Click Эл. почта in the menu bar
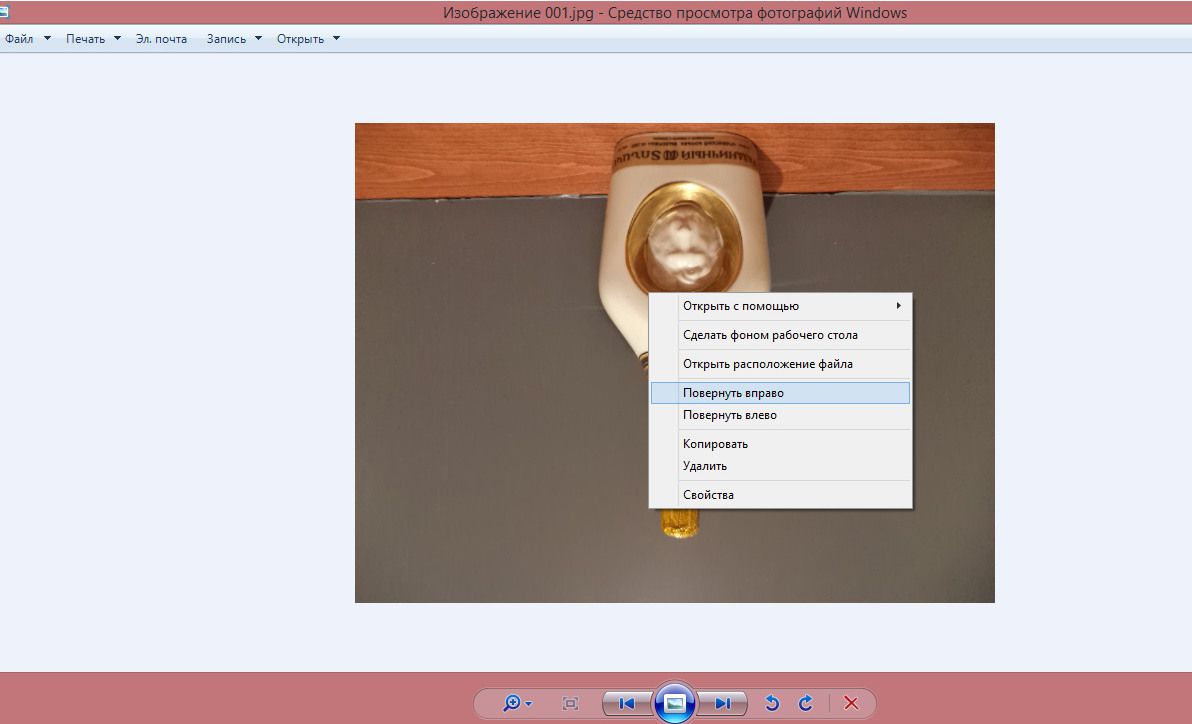This screenshot has height=724, width=1192. (161, 39)
